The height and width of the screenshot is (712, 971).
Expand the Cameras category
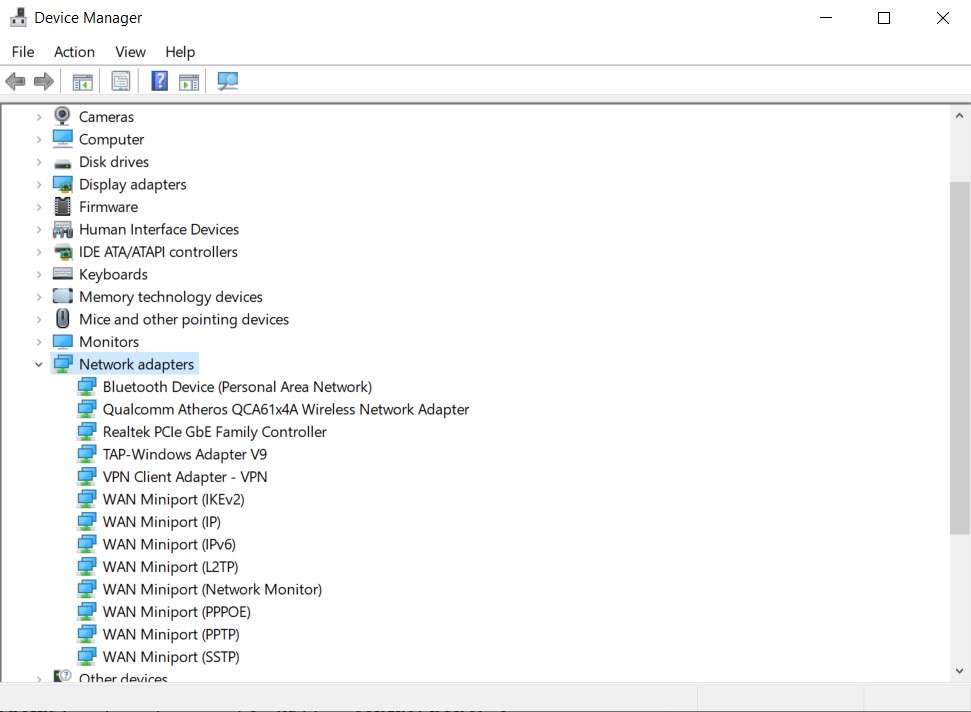point(38,117)
